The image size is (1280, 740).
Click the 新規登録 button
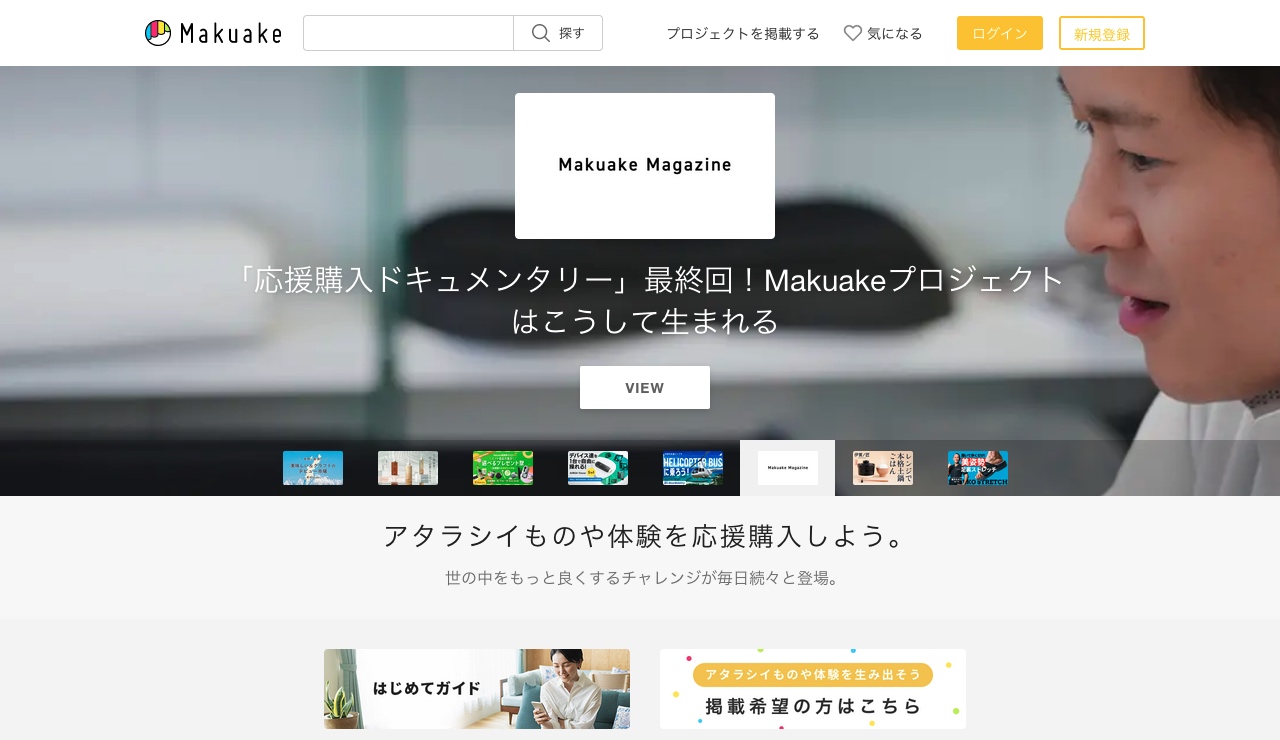tap(1102, 33)
